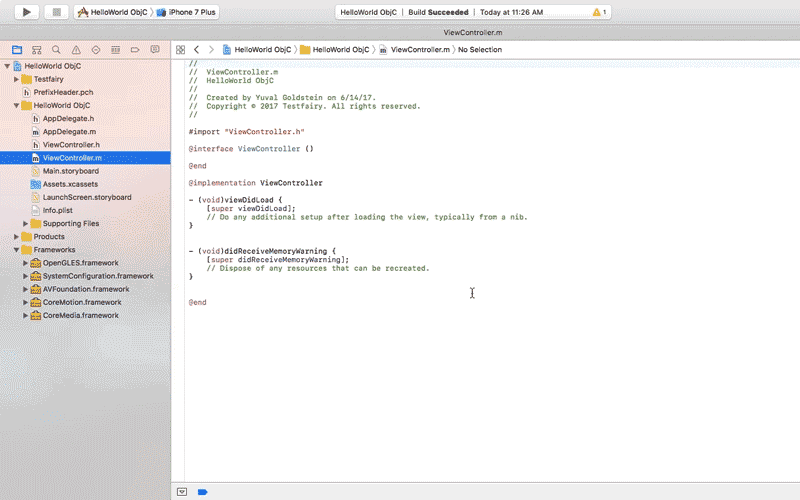Expand the Supporting Files group
Viewport: 800px width, 500px height.
click(27, 223)
